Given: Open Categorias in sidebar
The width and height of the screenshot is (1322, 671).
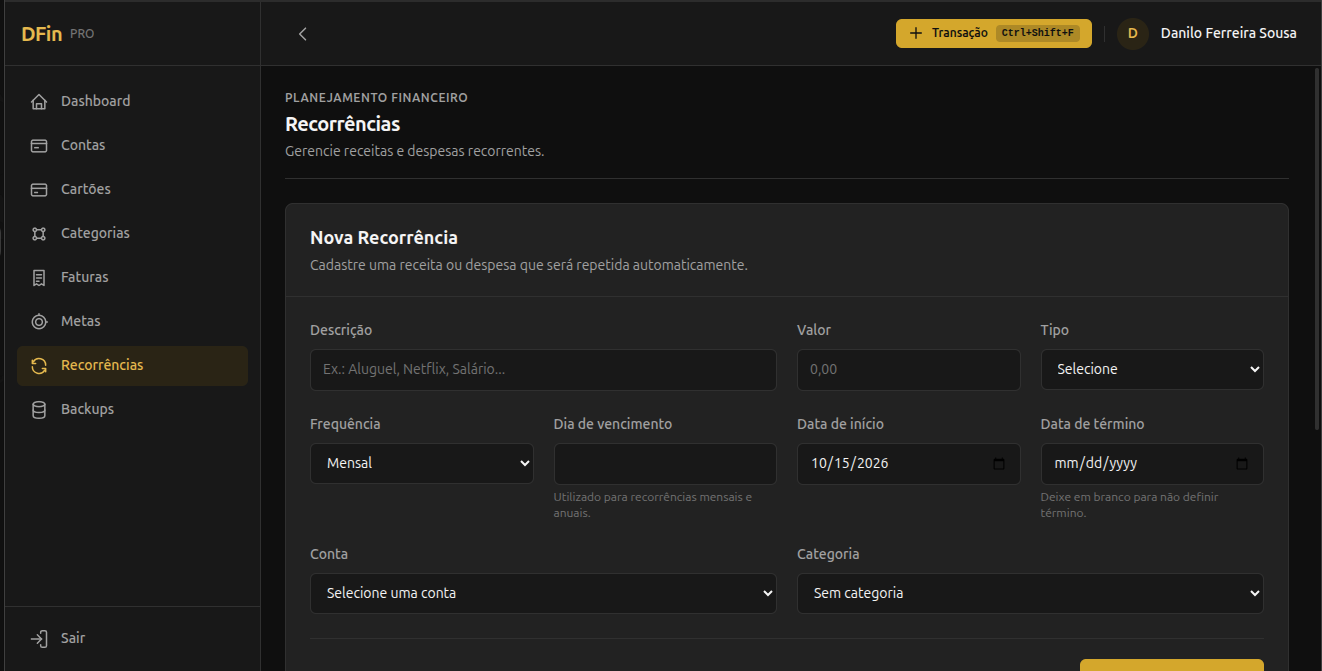Looking at the screenshot, I should click(132, 233).
